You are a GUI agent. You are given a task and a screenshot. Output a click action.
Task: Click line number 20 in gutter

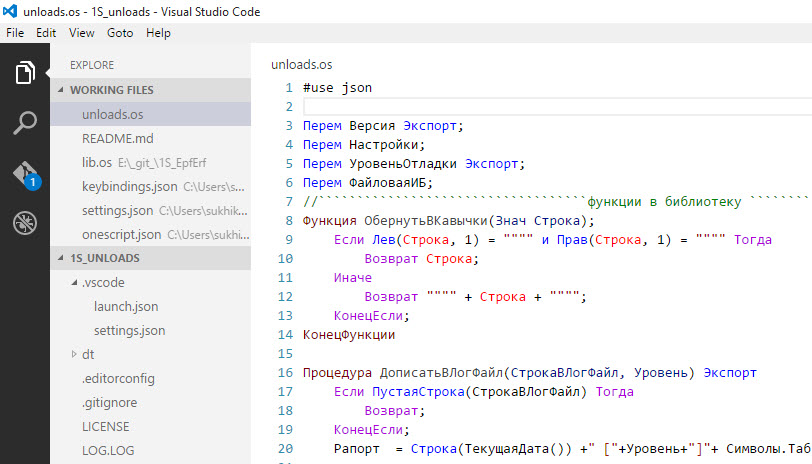[285, 449]
